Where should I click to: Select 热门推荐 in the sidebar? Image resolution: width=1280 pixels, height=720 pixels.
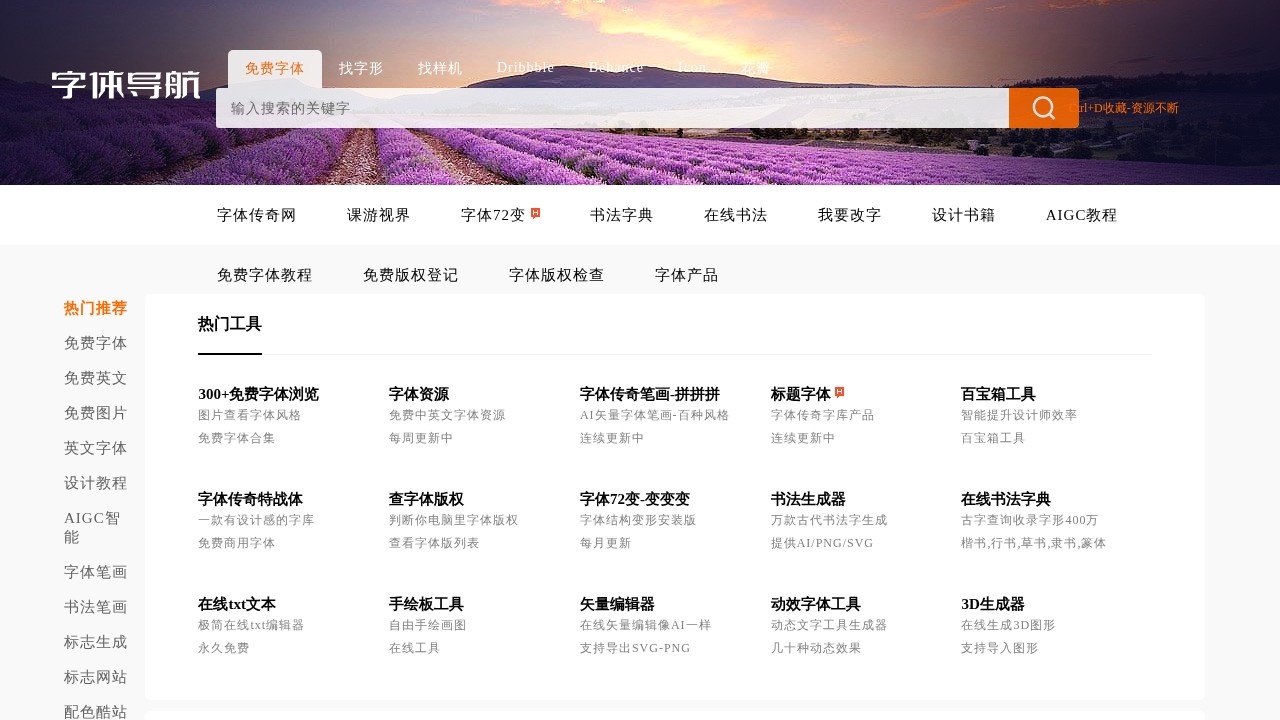[94, 308]
